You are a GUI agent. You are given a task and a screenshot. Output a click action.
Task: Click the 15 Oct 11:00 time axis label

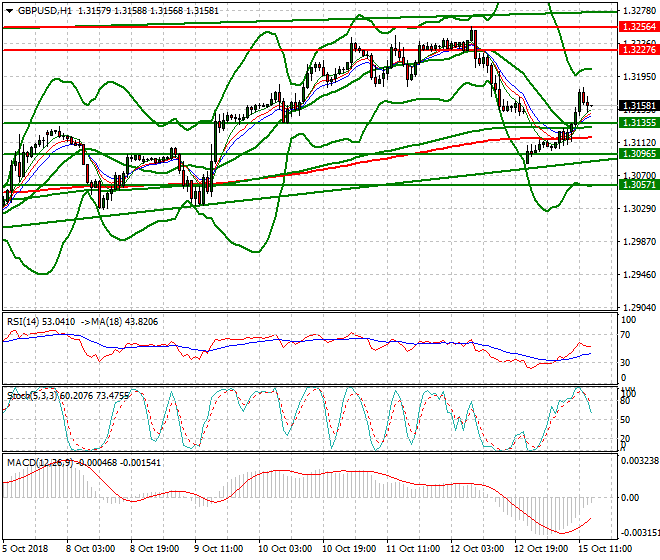(x=605, y=549)
